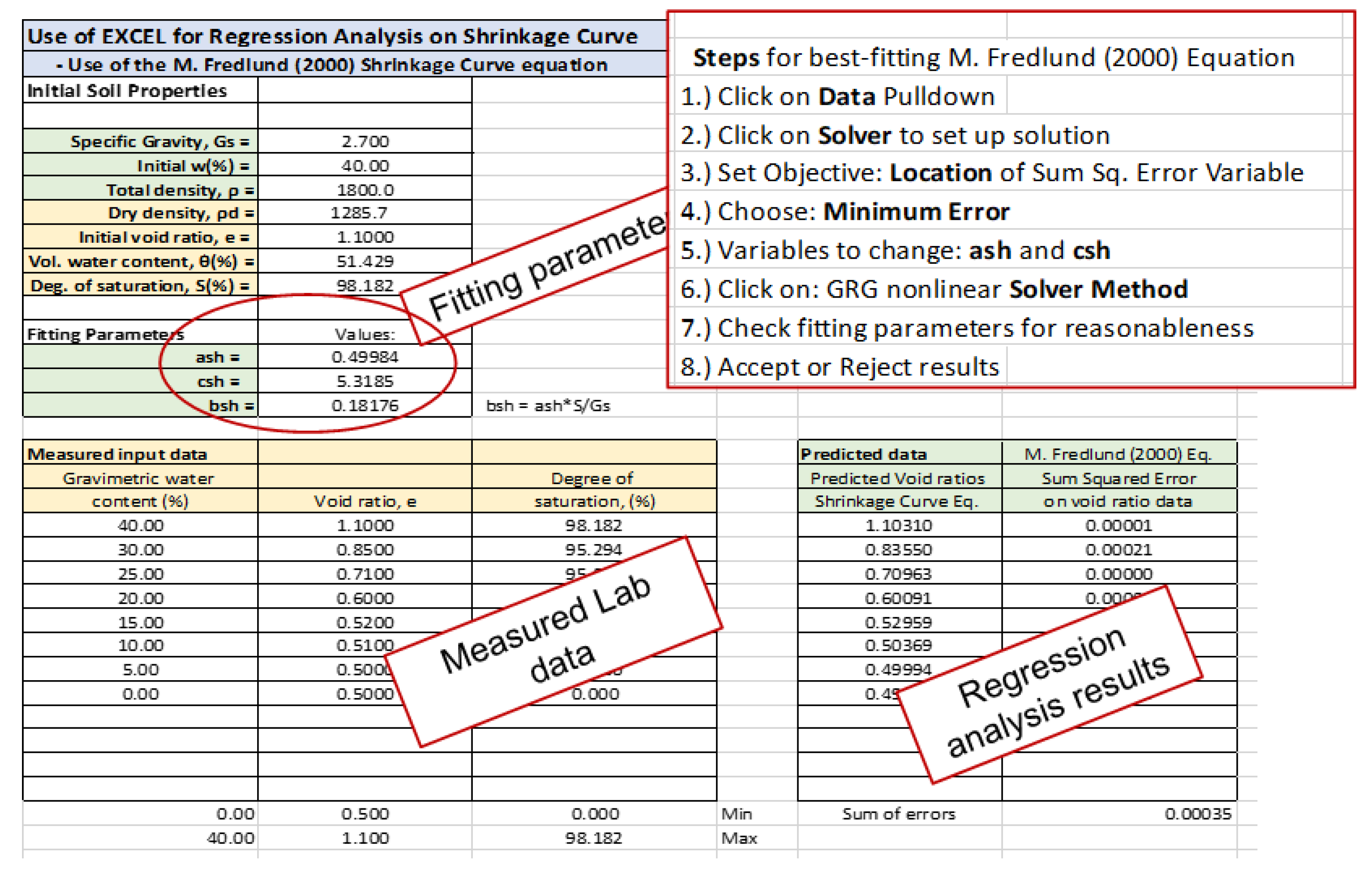This screenshot has height=879, width=1372.
Task: Select Specific Gravity value 2.700 cell
Action: [x=365, y=141]
